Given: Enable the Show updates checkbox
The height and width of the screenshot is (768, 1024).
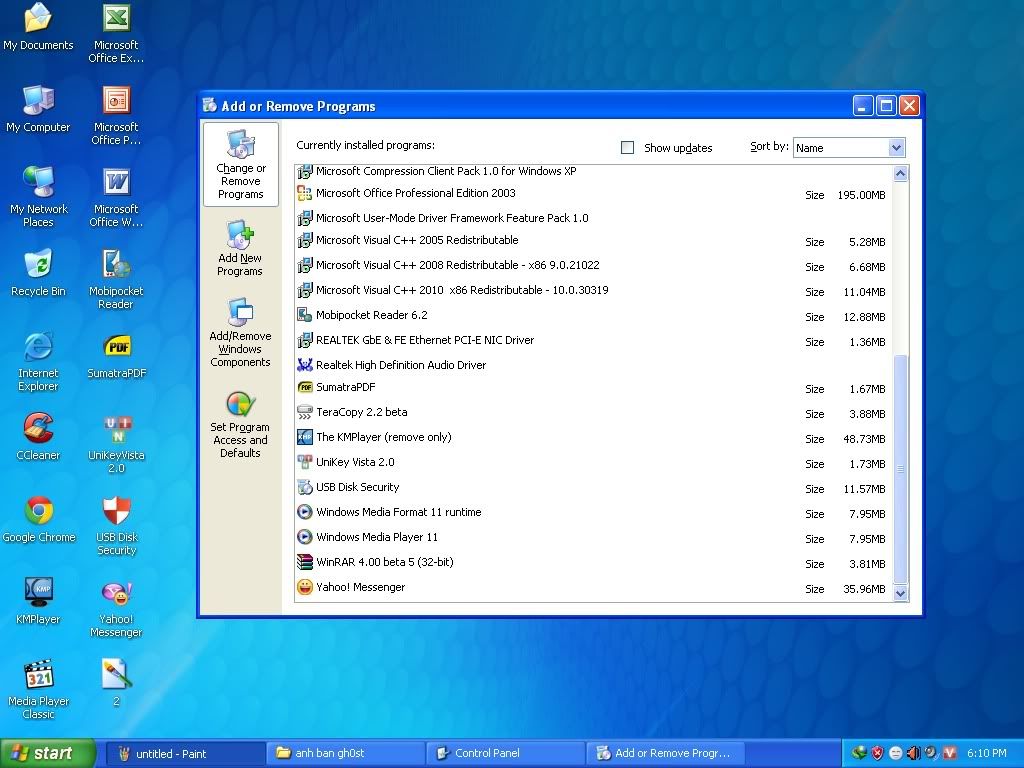Looking at the screenshot, I should click(628, 148).
